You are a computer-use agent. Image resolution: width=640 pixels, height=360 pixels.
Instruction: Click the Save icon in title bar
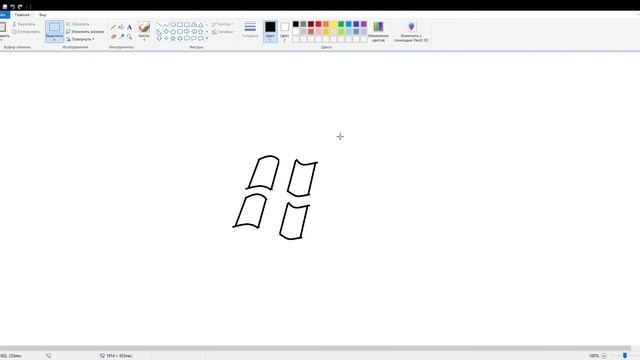[x=5, y=7]
